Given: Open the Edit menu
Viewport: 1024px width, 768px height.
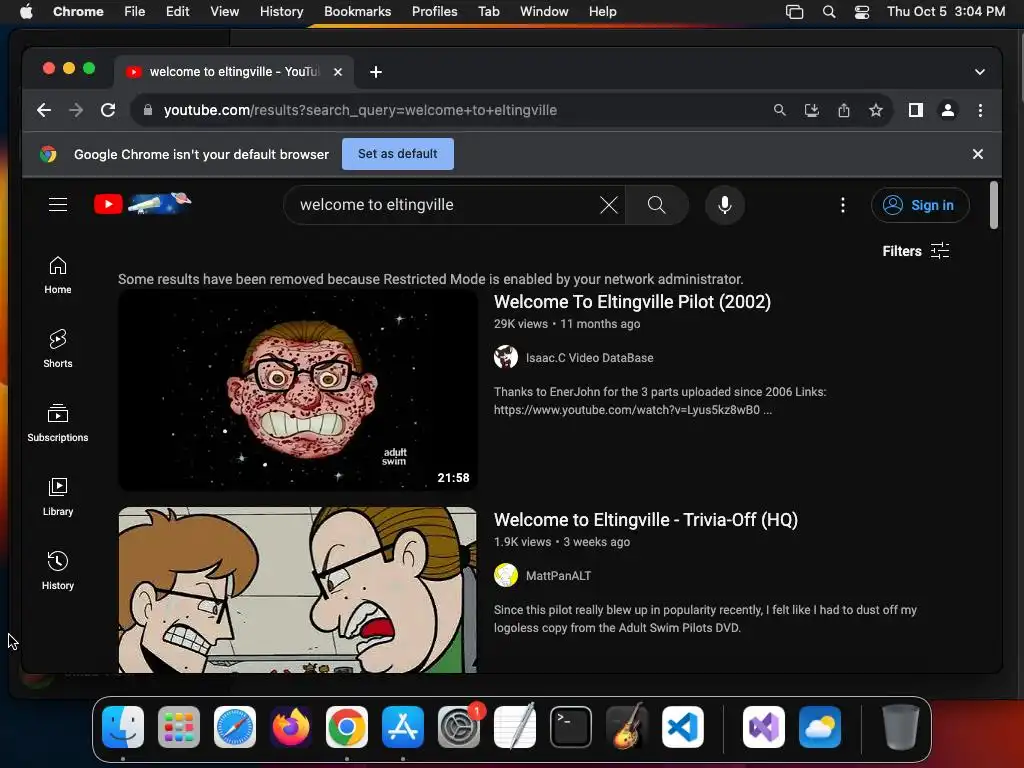Looking at the screenshot, I should pos(177,12).
